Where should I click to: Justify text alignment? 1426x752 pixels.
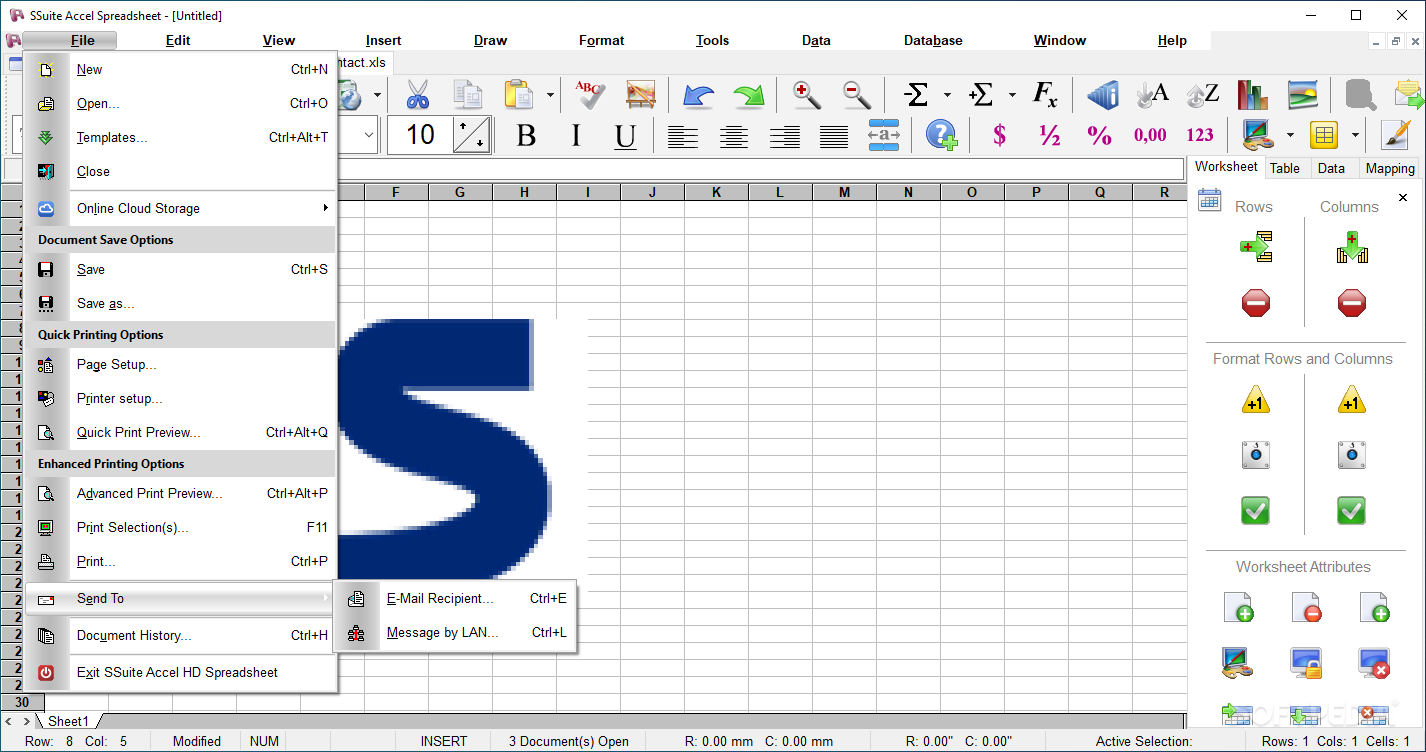coord(834,136)
